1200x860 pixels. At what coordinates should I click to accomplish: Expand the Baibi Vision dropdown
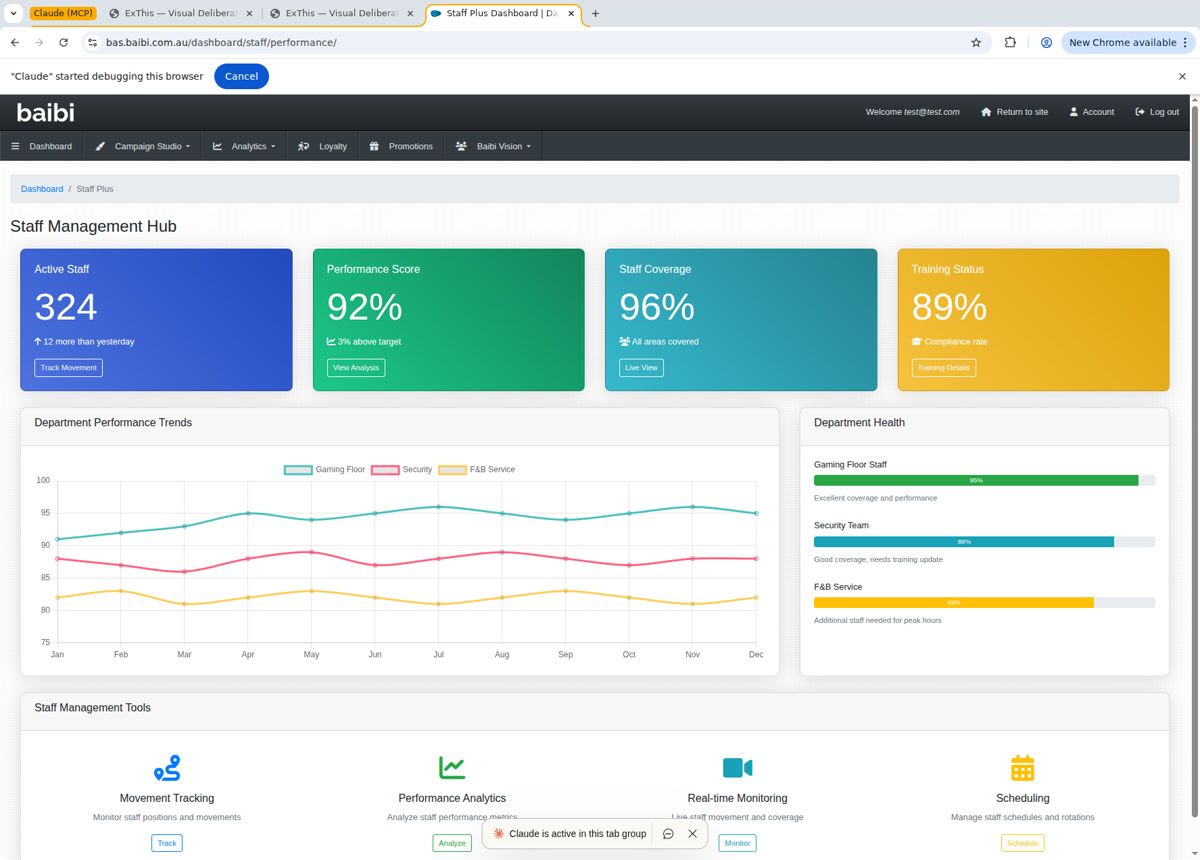[x=491, y=146]
